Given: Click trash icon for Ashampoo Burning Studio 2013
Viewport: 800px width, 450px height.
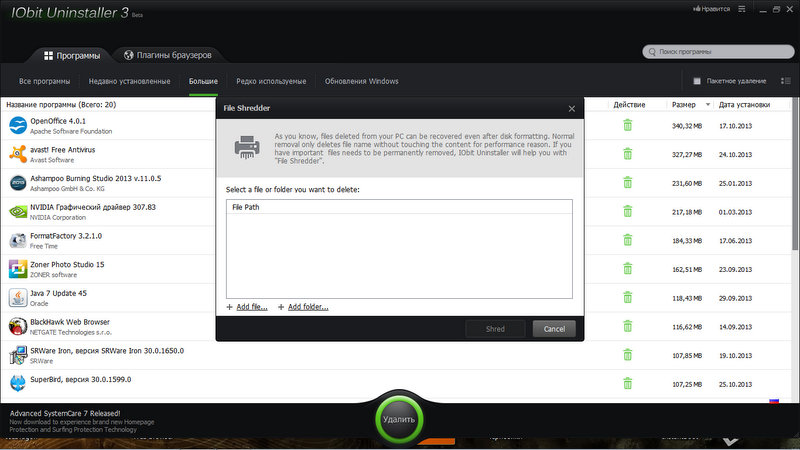Looking at the screenshot, I should (628, 183).
